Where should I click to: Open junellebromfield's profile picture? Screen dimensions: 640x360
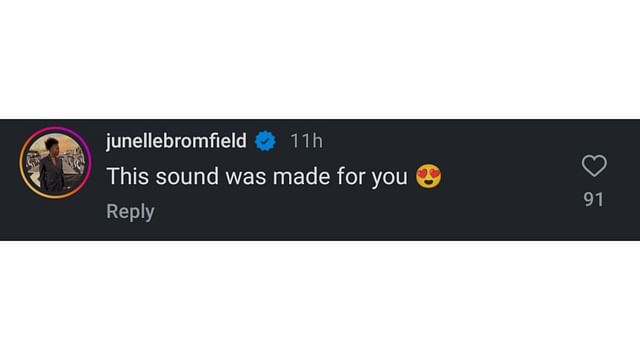click(56, 163)
